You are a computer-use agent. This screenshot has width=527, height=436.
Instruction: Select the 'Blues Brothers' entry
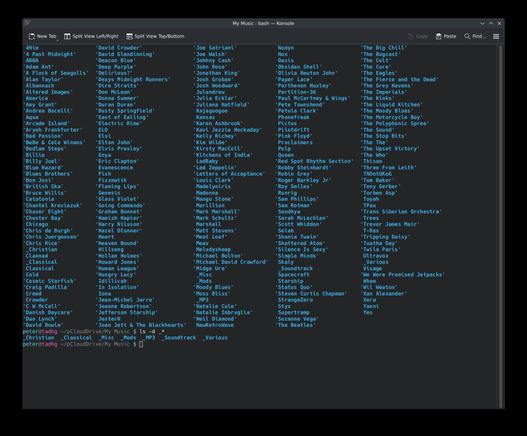(48, 174)
